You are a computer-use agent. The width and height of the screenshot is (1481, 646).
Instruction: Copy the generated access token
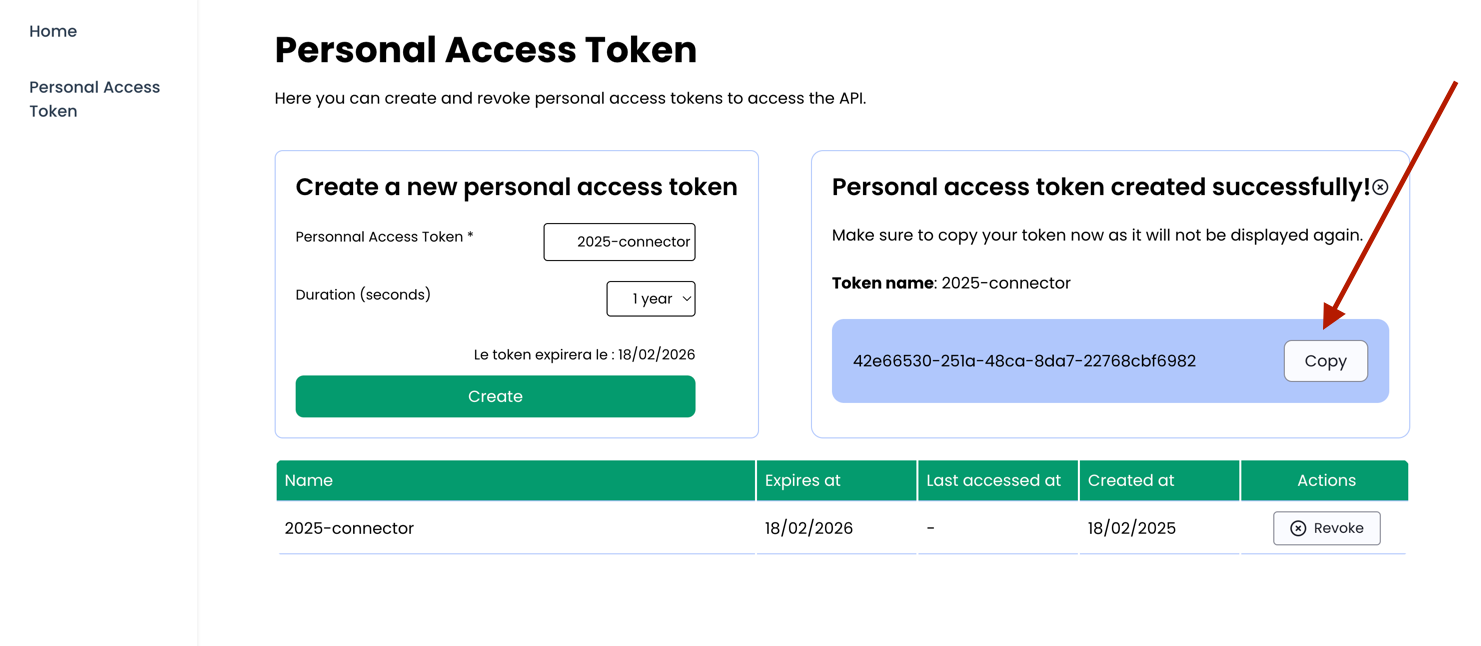(1325, 361)
